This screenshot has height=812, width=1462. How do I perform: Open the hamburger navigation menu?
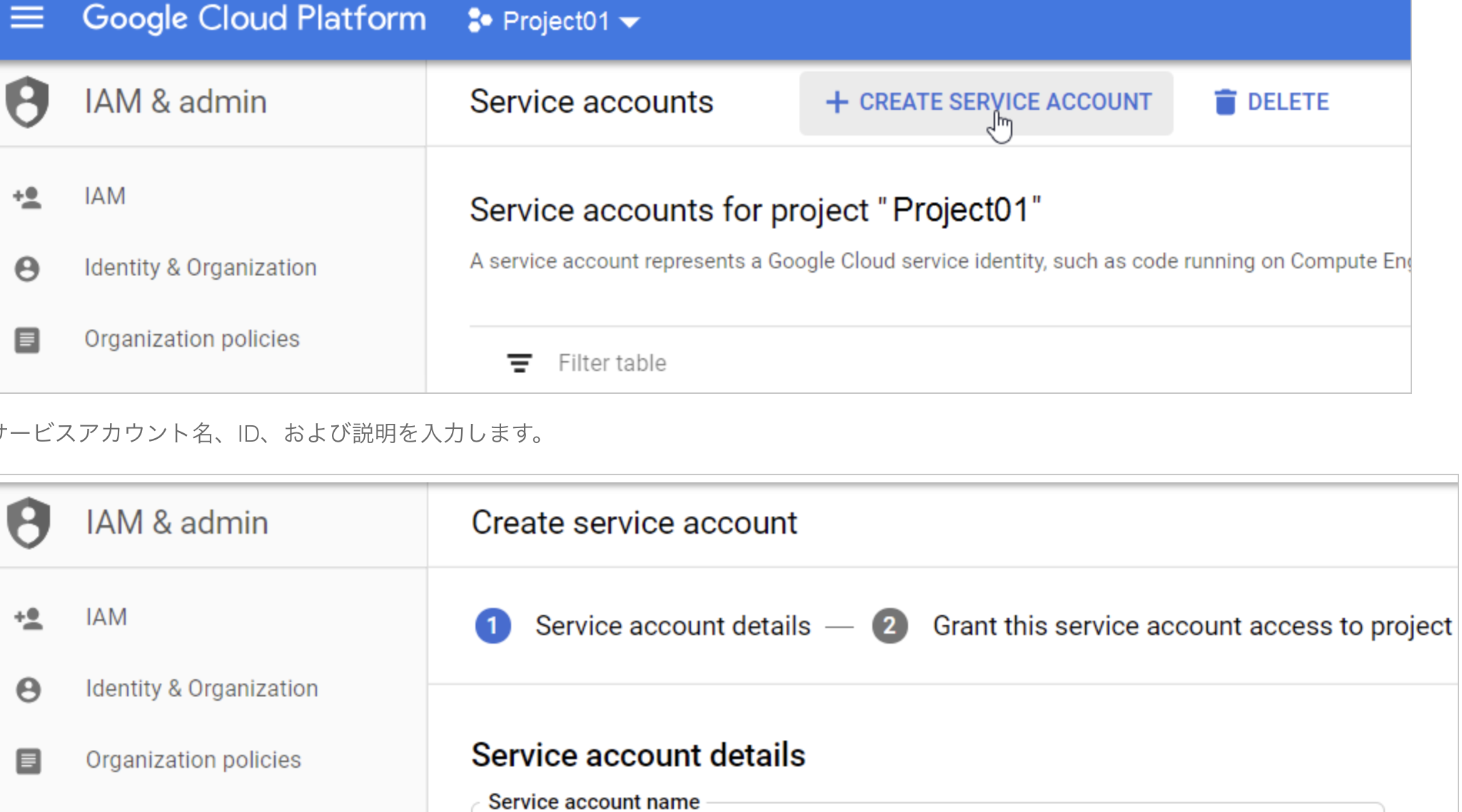click(x=27, y=17)
